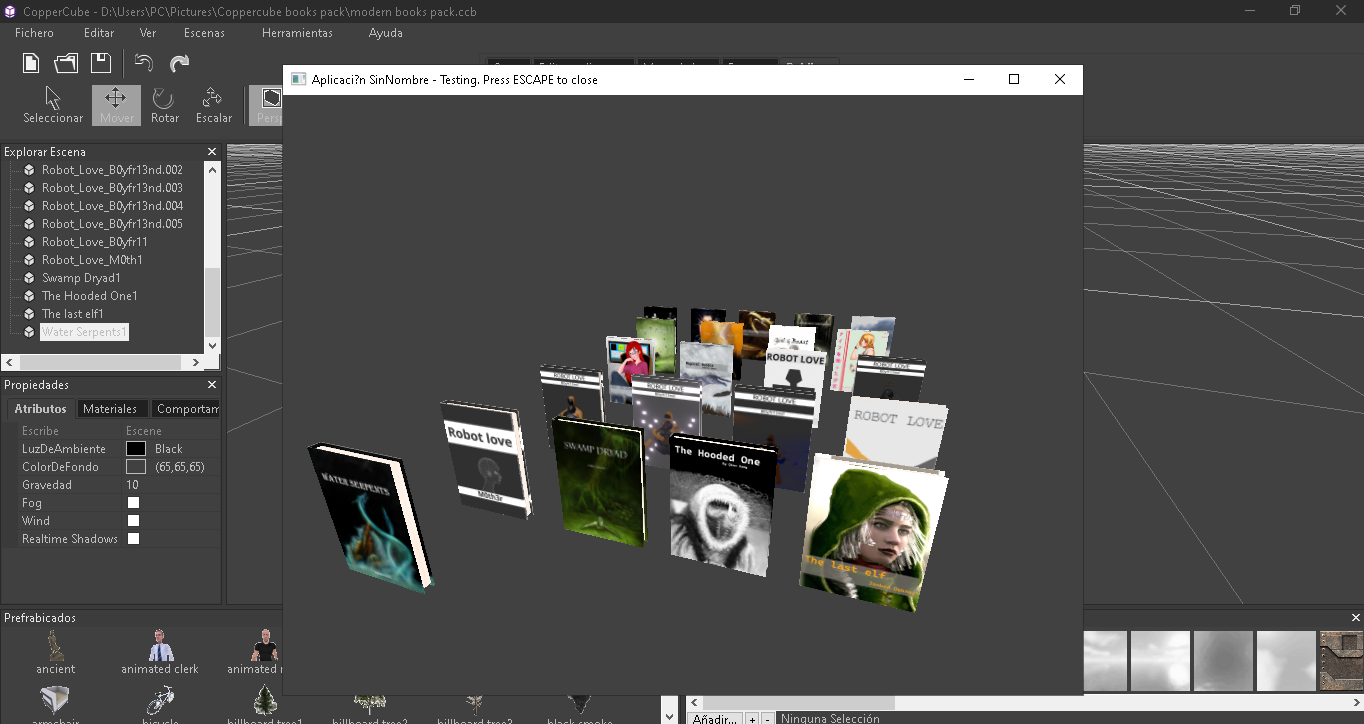This screenshot has width=1364, height=724.
Task: Select the Seleccionar tool
Action: click(x=53, y=105)
